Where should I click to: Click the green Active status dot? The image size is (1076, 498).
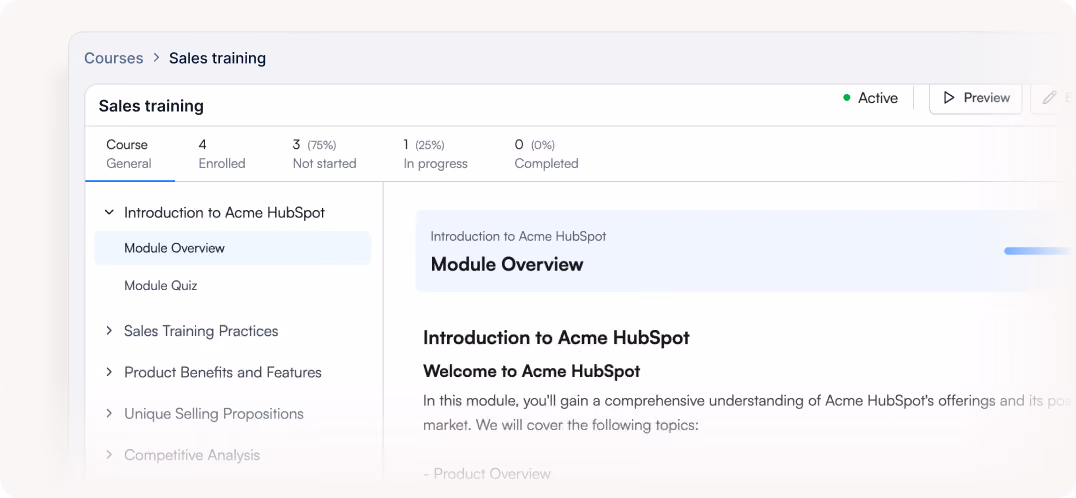pos(847,98)
